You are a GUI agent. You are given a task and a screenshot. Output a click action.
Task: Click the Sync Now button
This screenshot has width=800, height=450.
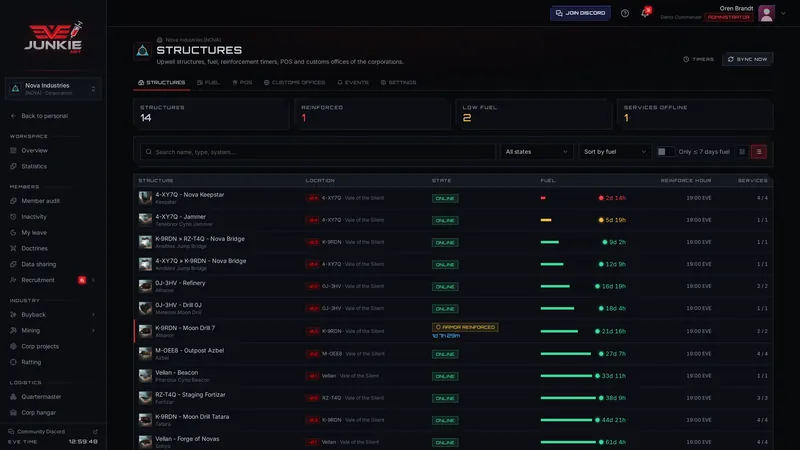pyautogui.click(x=747, y=59)
